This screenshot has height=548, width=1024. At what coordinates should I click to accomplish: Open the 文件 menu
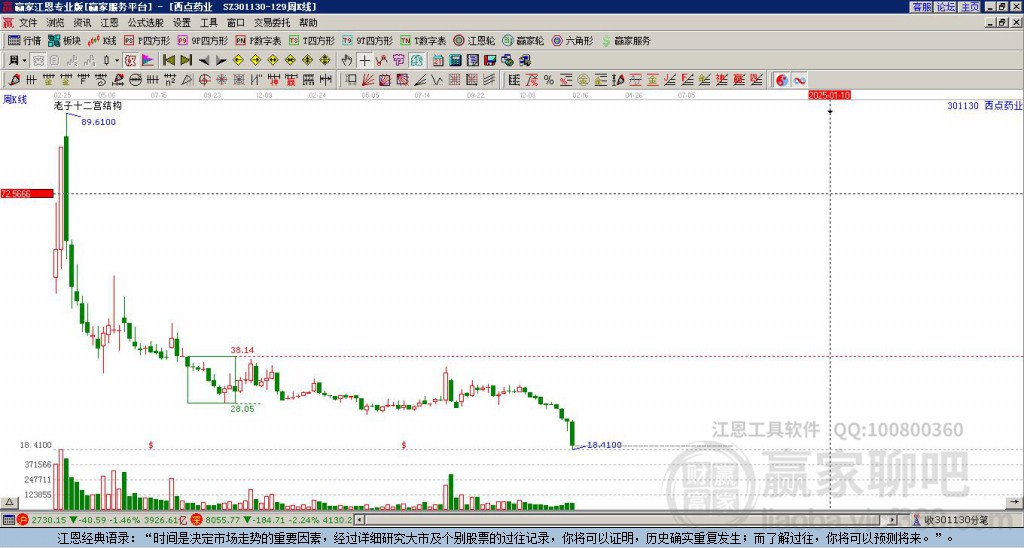[28, 23]
